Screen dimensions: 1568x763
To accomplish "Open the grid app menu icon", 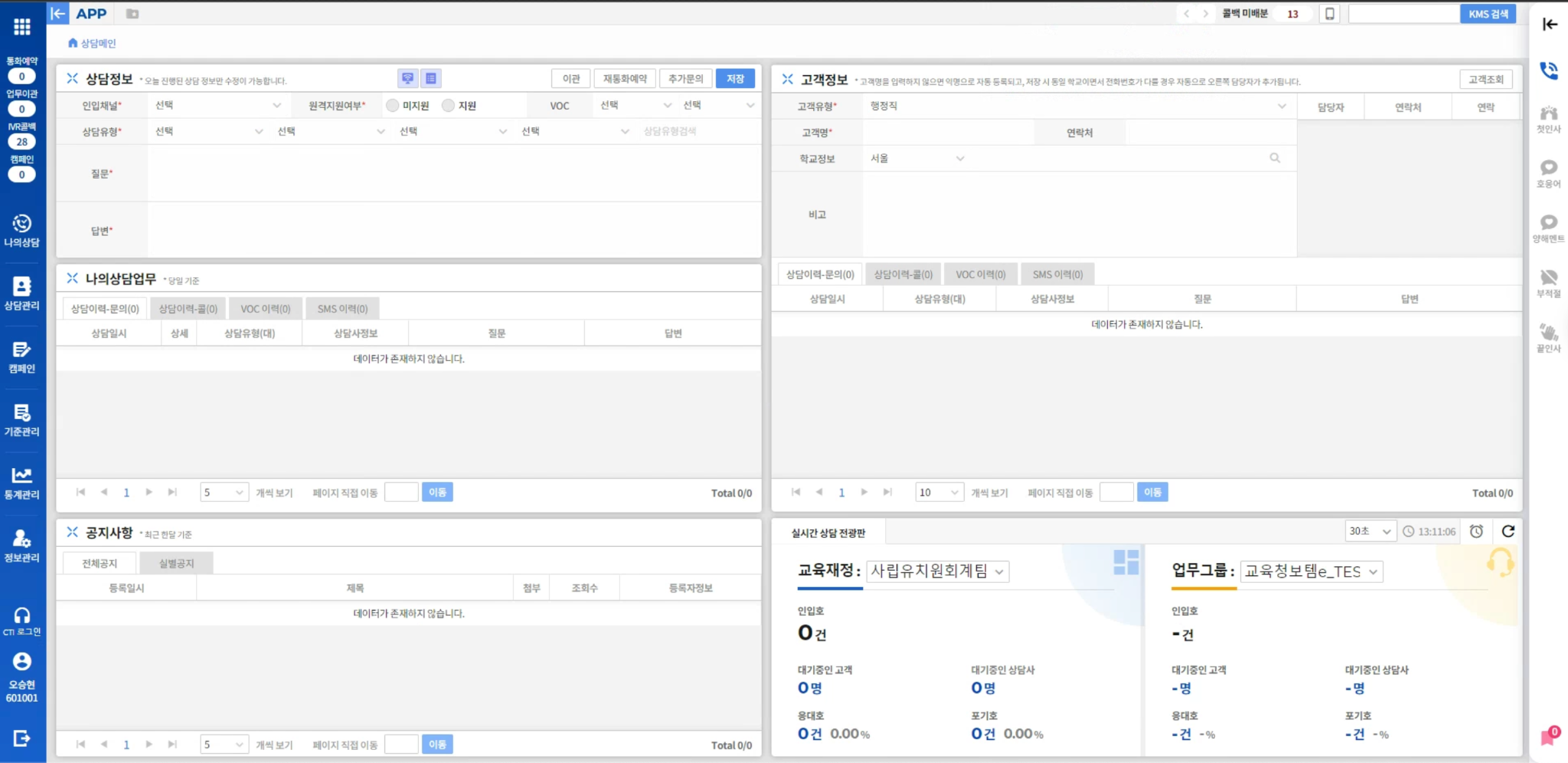I will 22,27.
